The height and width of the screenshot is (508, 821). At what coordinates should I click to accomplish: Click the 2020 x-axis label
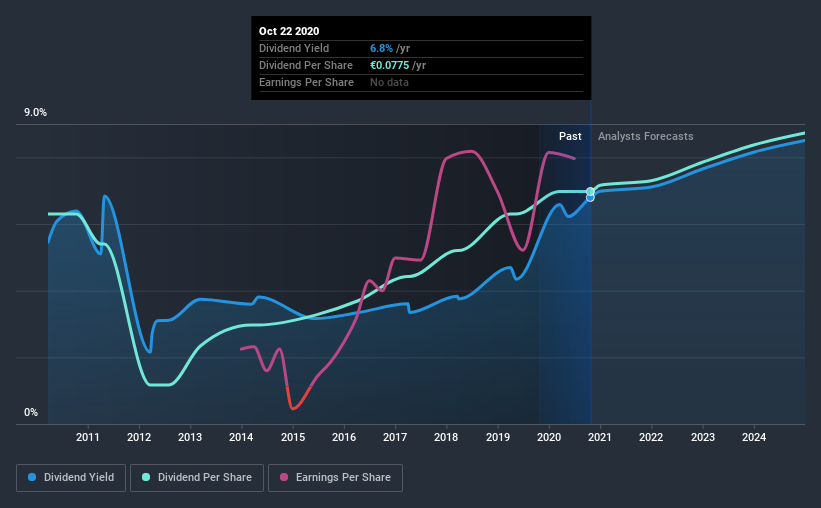[549, 437]
